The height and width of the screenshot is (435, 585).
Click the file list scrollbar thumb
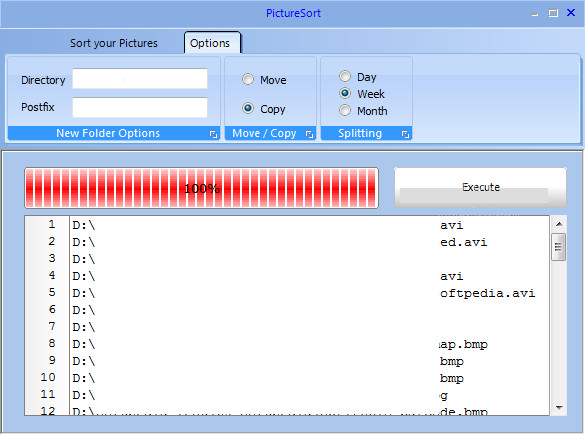559,247
